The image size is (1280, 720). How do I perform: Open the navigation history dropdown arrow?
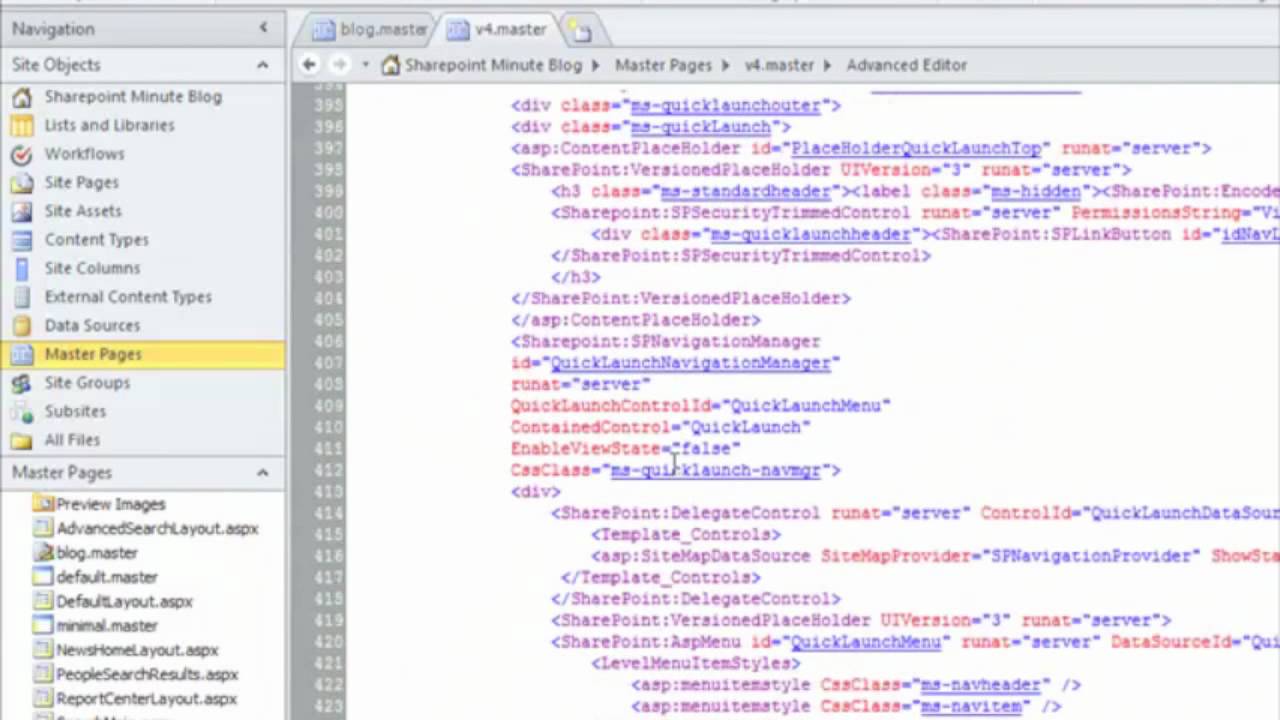365,65
